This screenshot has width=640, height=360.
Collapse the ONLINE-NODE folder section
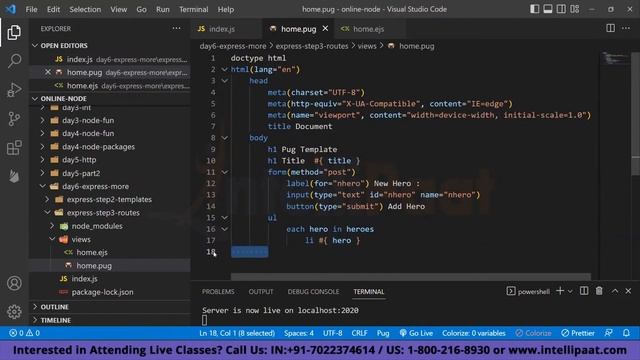[63, 98]
